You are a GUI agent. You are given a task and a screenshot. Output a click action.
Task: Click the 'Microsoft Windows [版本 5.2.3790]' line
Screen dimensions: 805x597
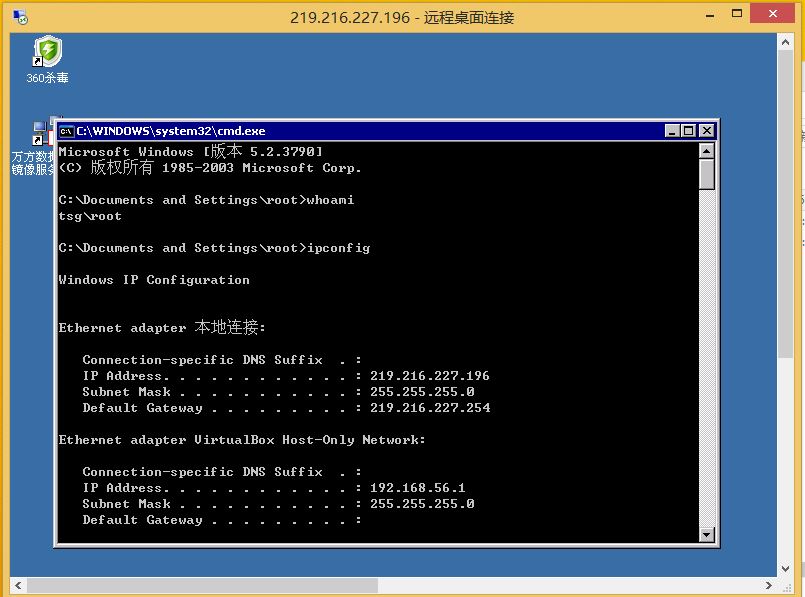(190, 151)
